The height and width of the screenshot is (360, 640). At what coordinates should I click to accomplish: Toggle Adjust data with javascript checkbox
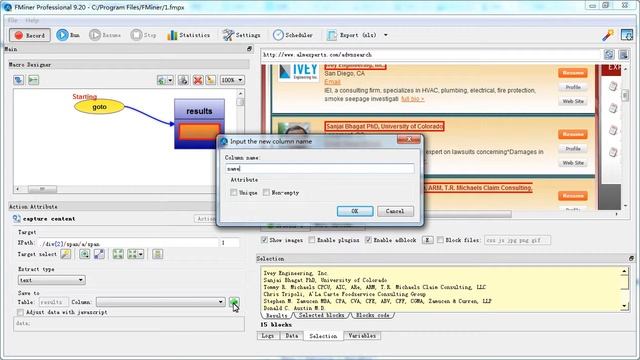(20, 312)
